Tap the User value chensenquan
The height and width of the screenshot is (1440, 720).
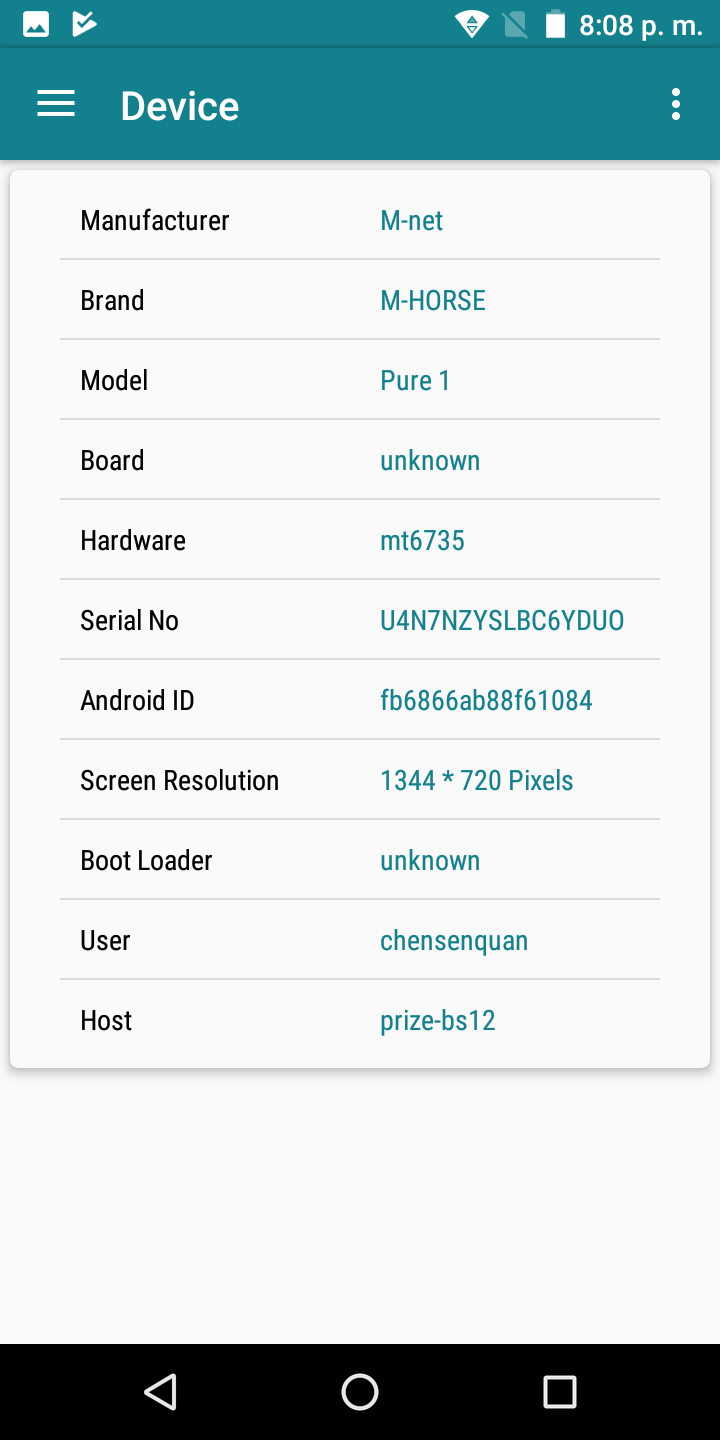pyautogui.click(x=454, y=940)
